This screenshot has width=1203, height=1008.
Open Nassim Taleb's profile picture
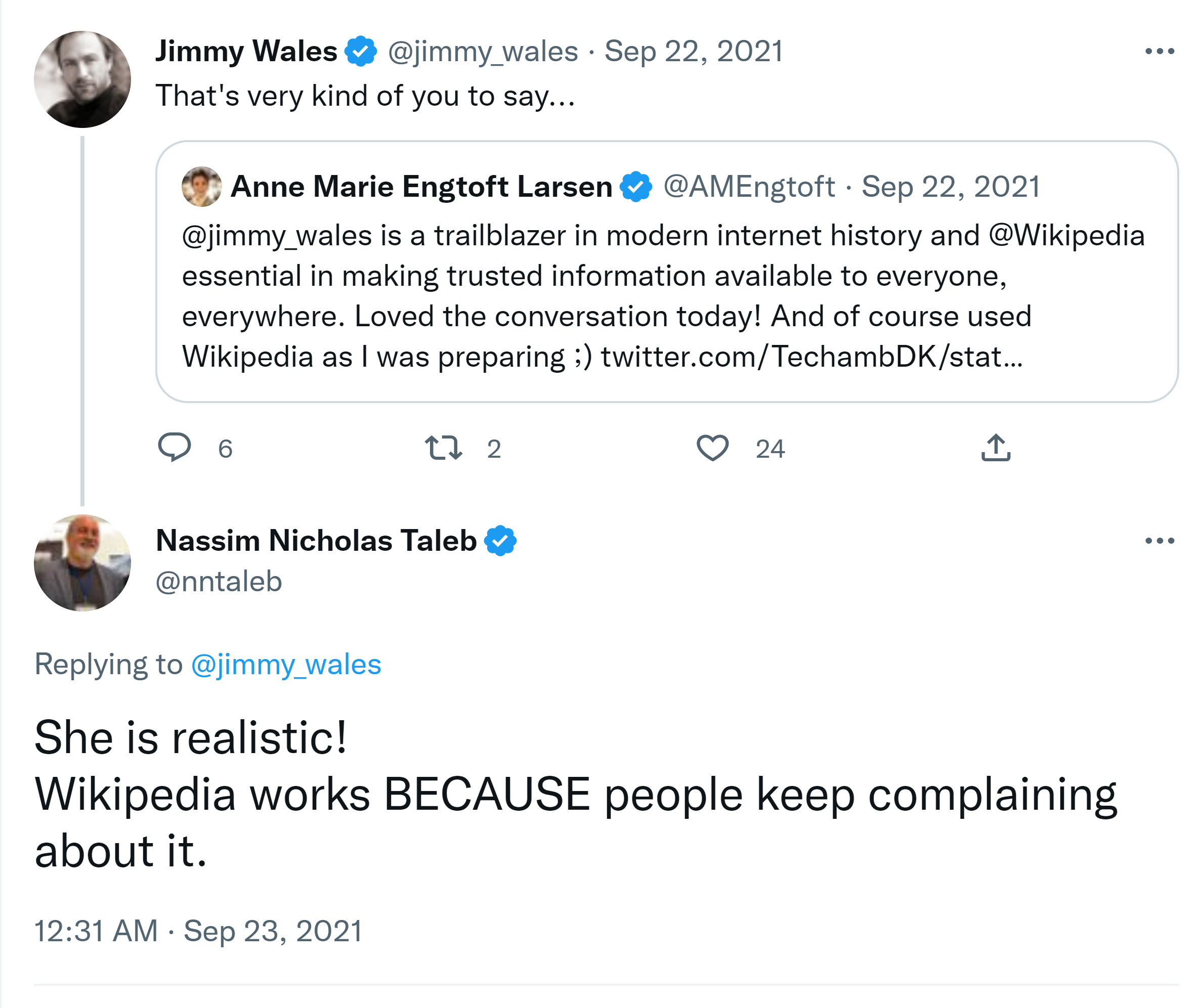pos(82,562)
